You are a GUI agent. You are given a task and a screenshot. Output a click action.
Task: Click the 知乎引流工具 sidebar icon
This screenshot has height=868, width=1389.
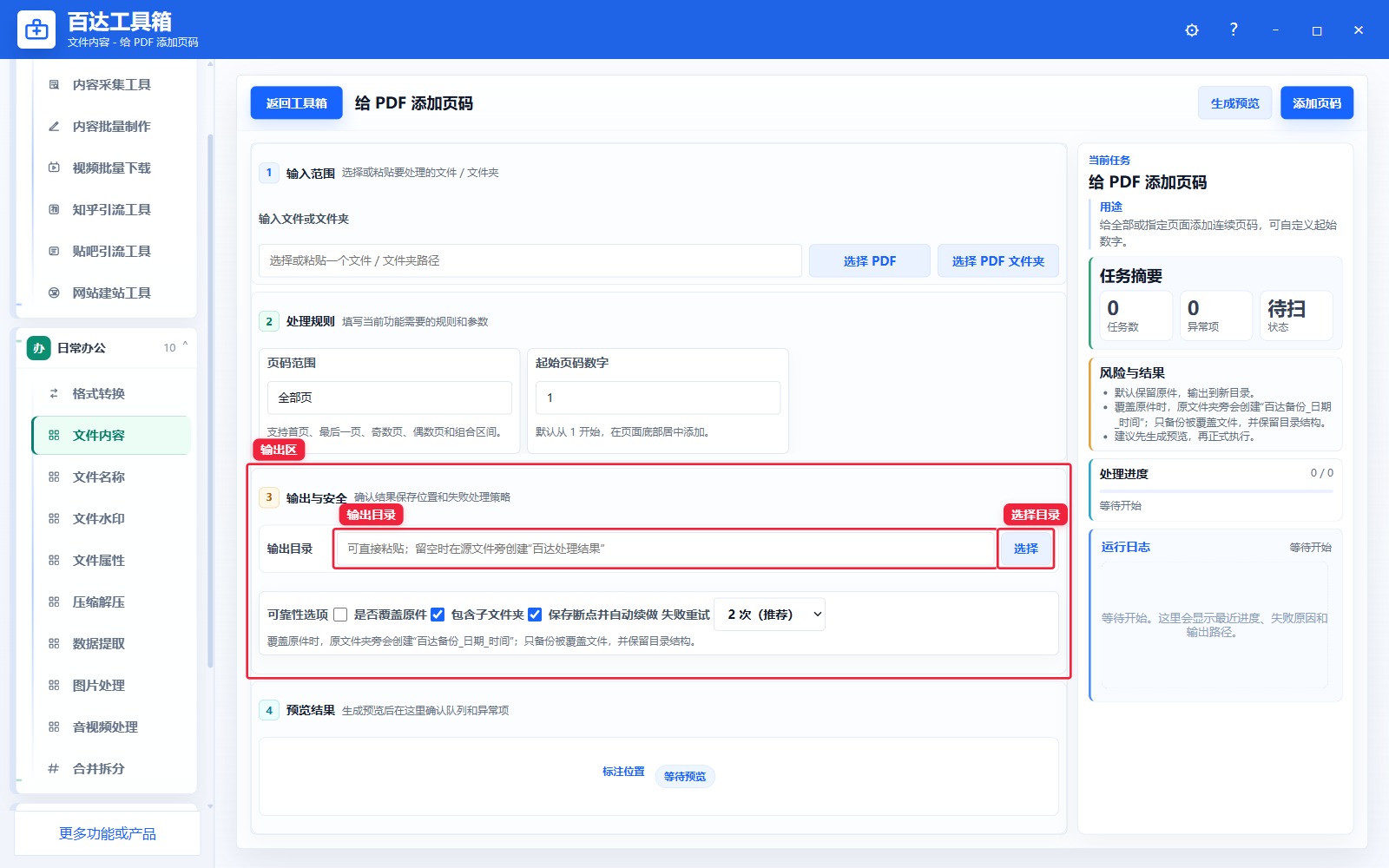click(x=54, y=210)
